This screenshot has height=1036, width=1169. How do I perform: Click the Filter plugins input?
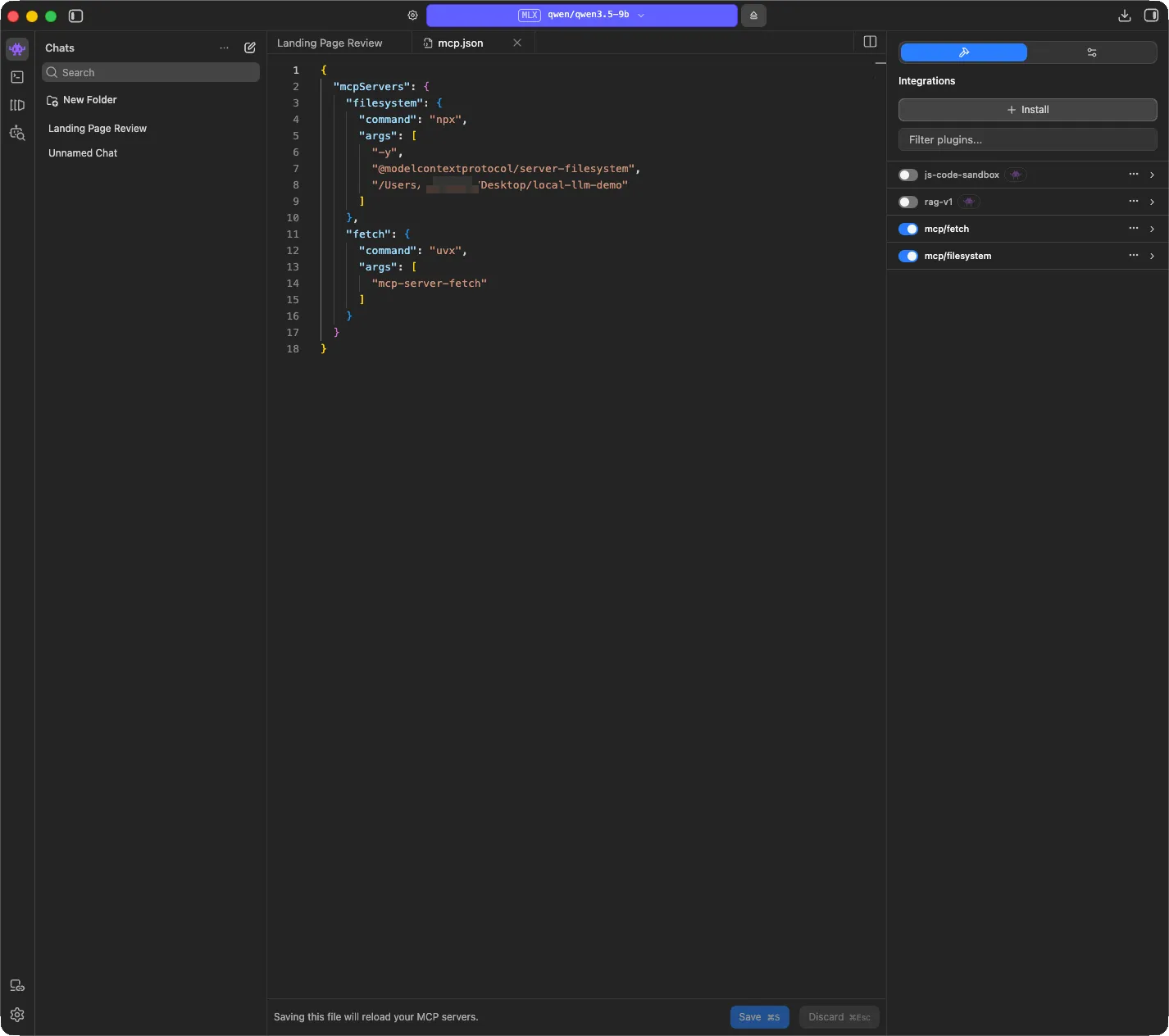pyautogui.click(x=1028, y=139)
